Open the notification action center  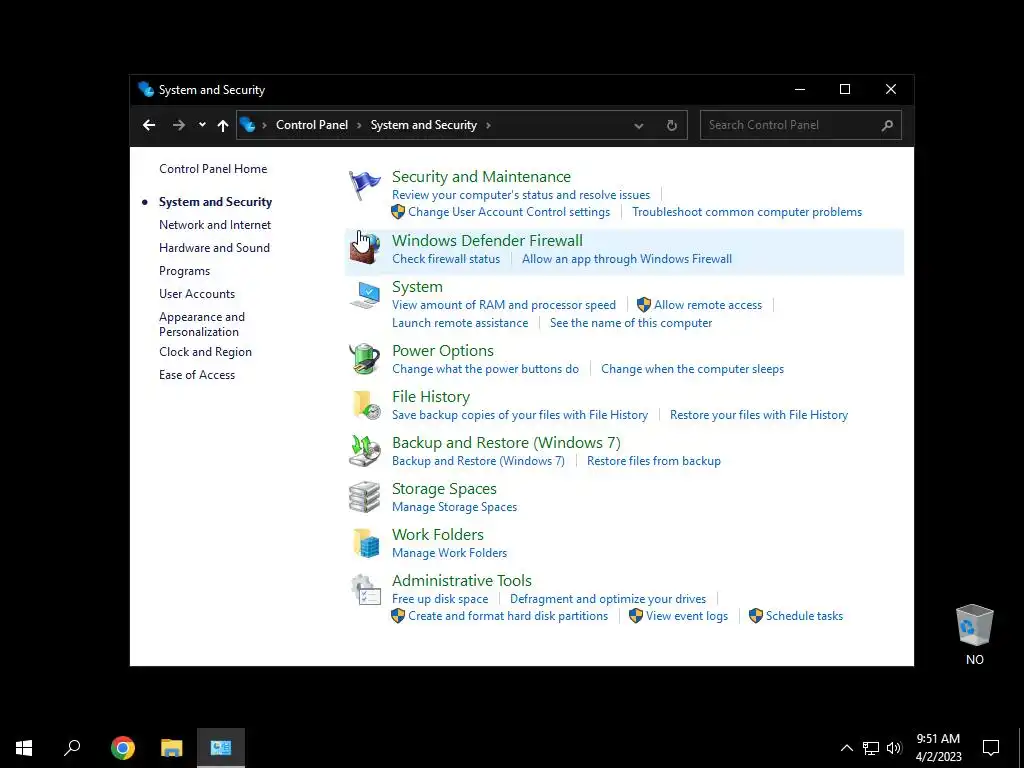[x=991, y=748]
